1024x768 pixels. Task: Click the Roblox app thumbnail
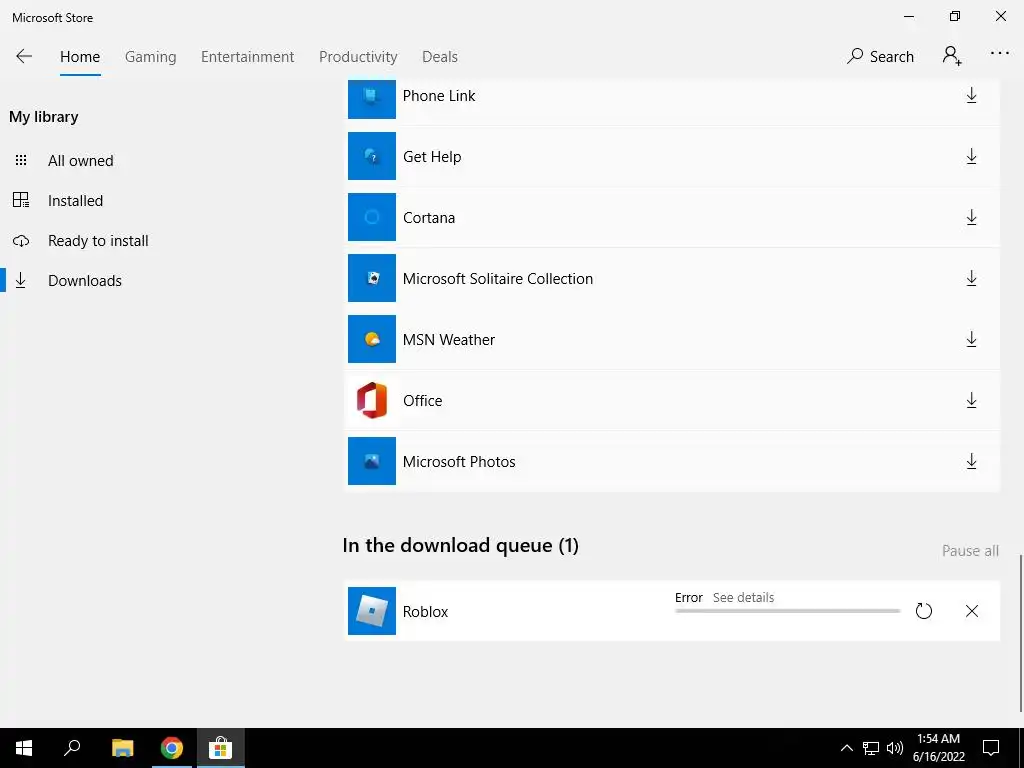pyautogui.click(x=372, y=611)
